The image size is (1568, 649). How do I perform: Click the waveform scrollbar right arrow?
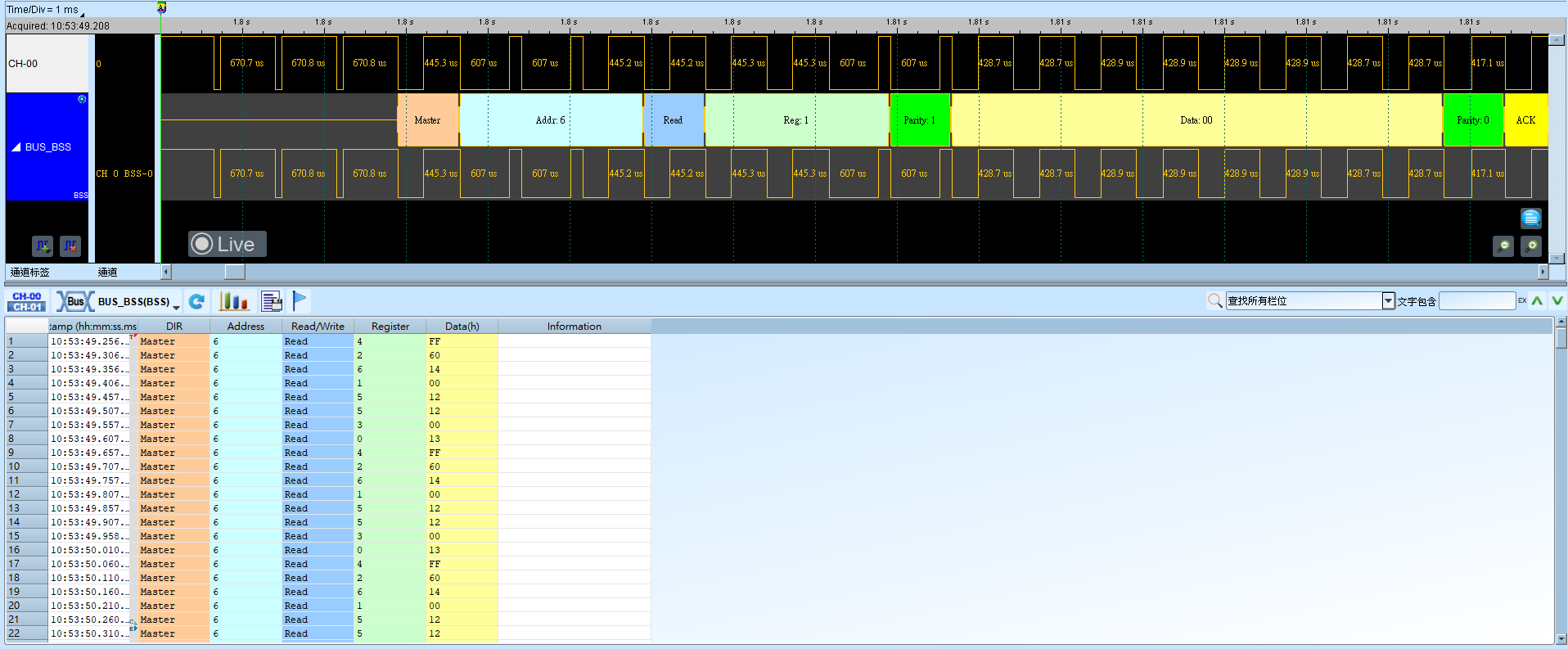(1543, 272)
